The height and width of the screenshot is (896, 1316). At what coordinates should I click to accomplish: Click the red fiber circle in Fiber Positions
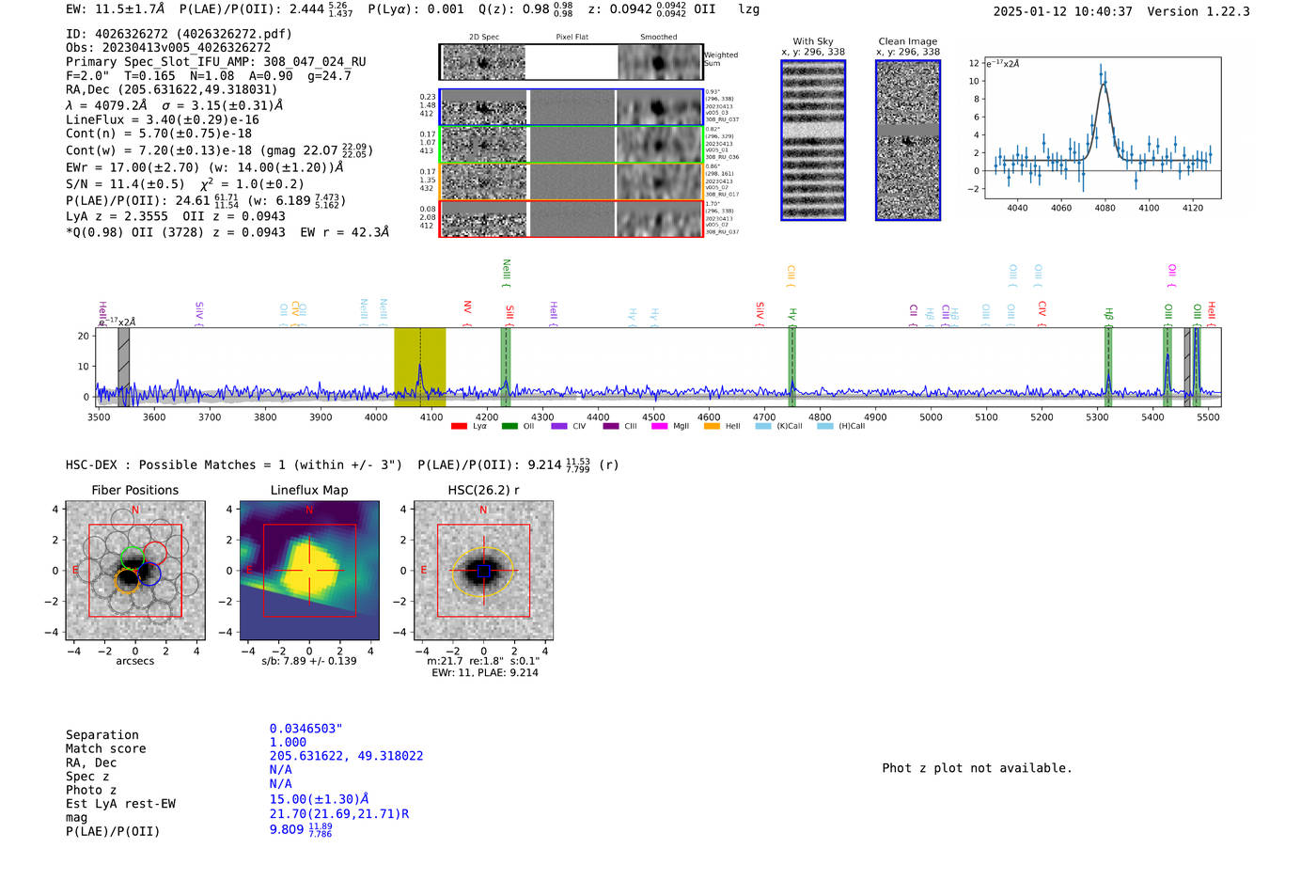pos(155,553)
